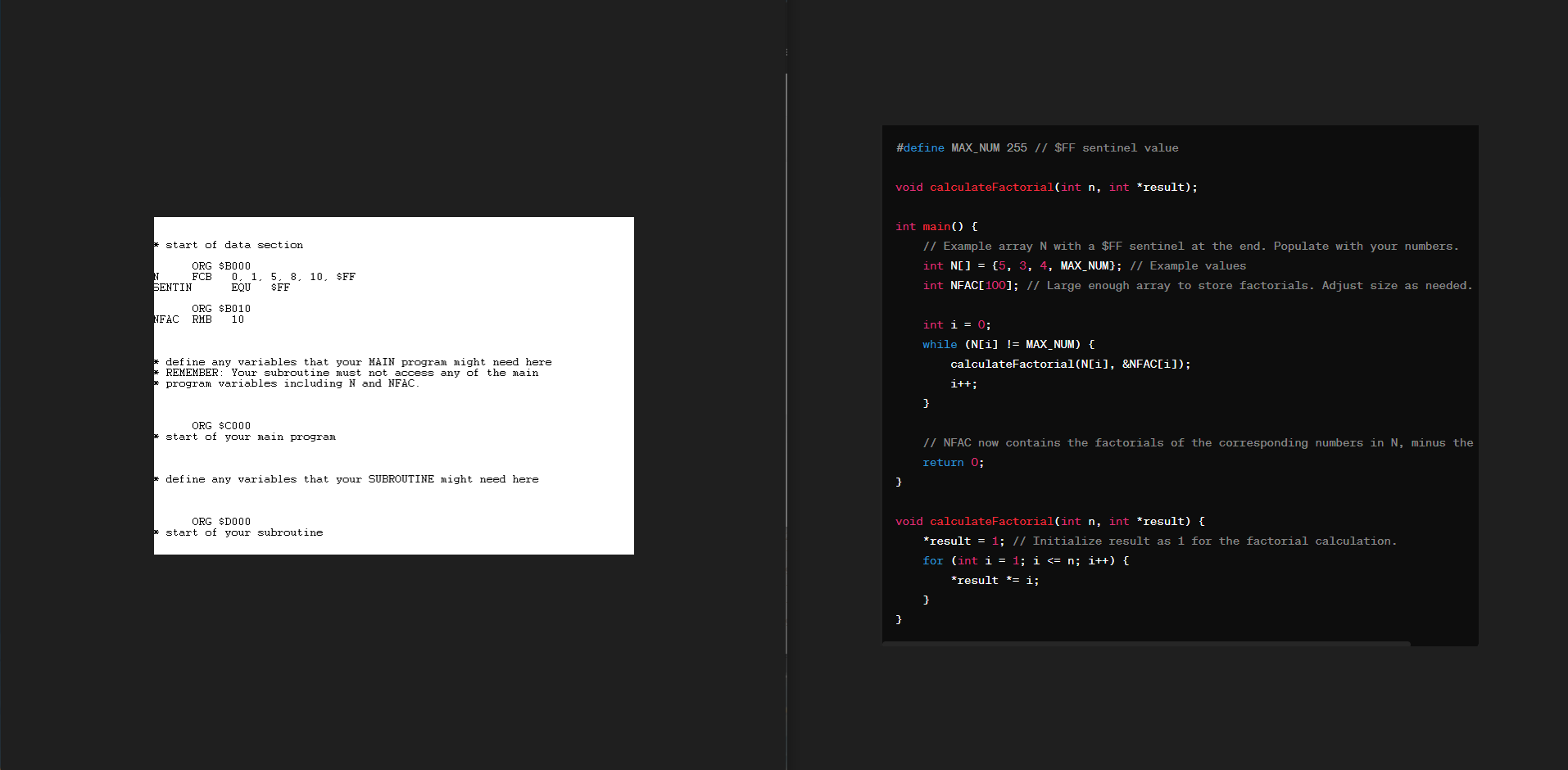Click the 'i++;' statement inside the while loop
This screenshot has width=1568, height=770.
[963, 383]
